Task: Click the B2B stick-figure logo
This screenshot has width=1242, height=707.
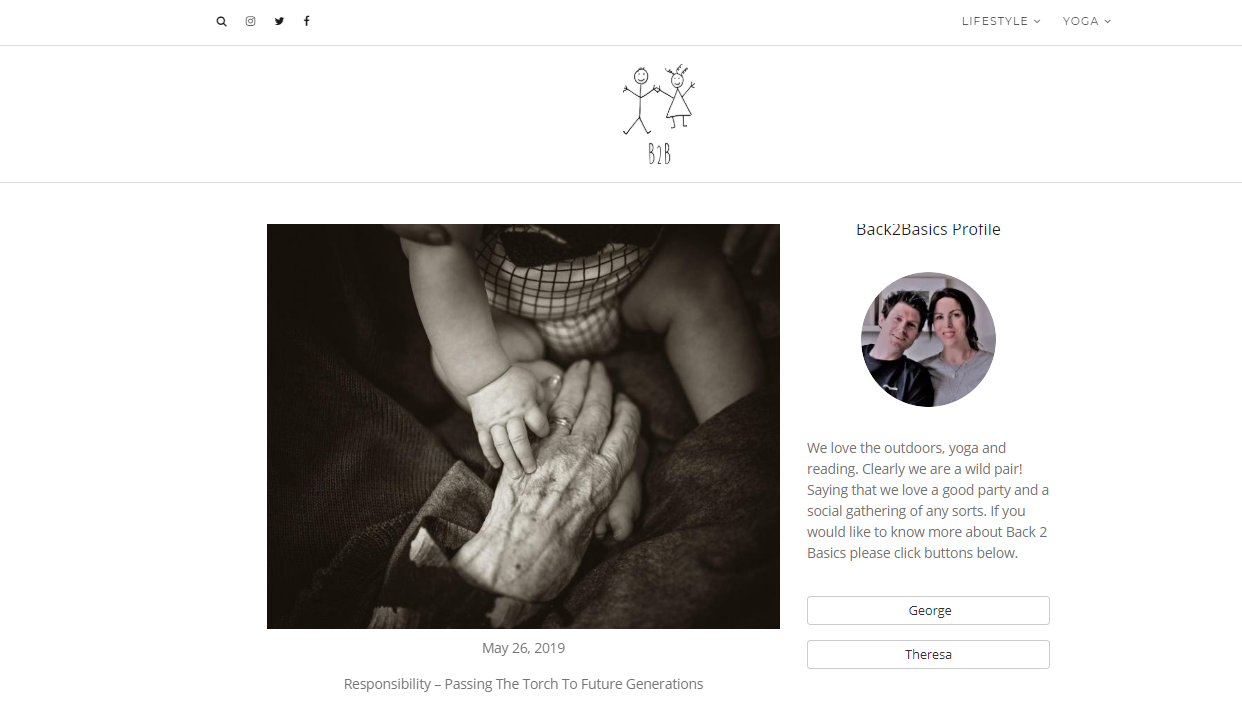Action: click(x=658, y=114)
